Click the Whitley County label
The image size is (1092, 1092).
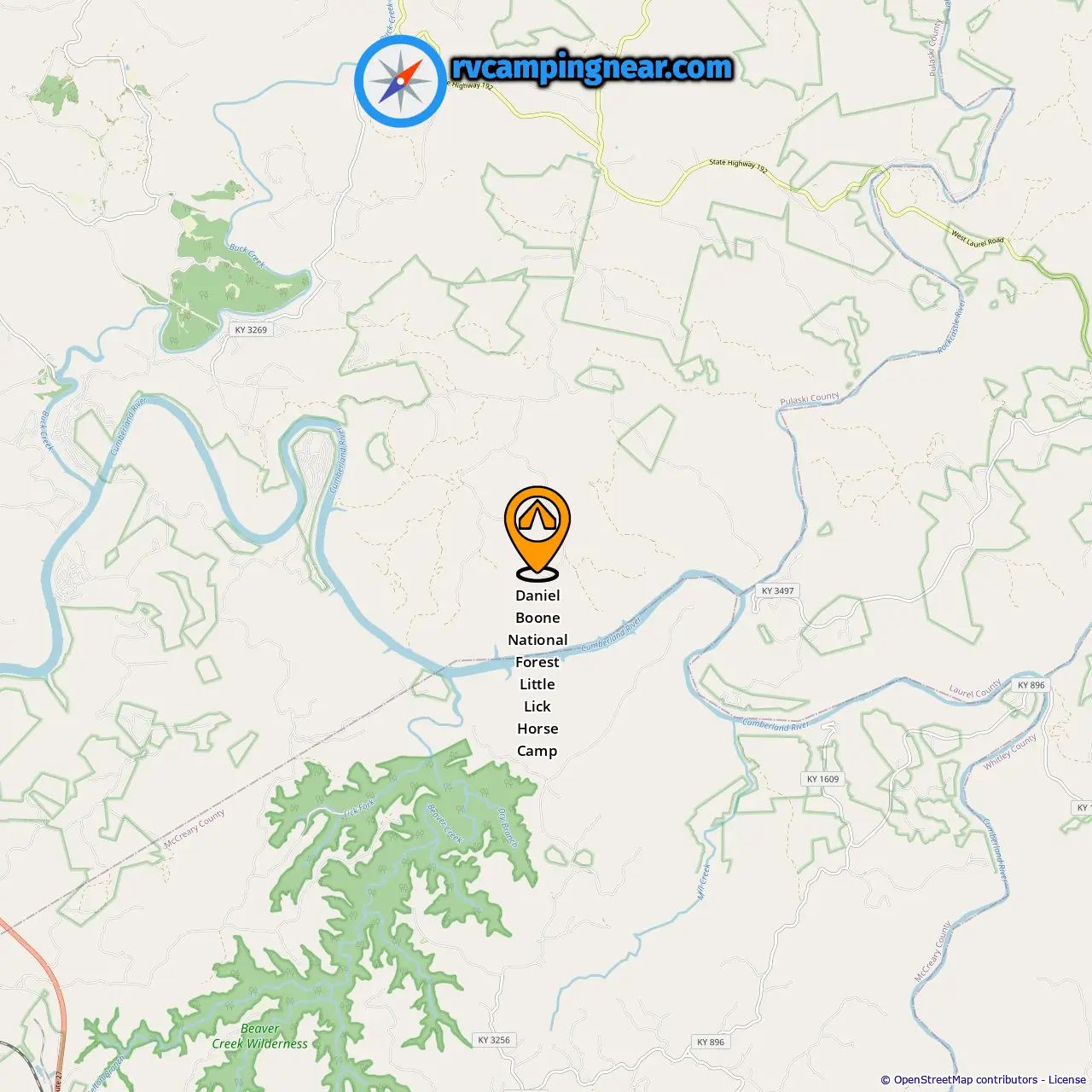tap(1009, 752)
